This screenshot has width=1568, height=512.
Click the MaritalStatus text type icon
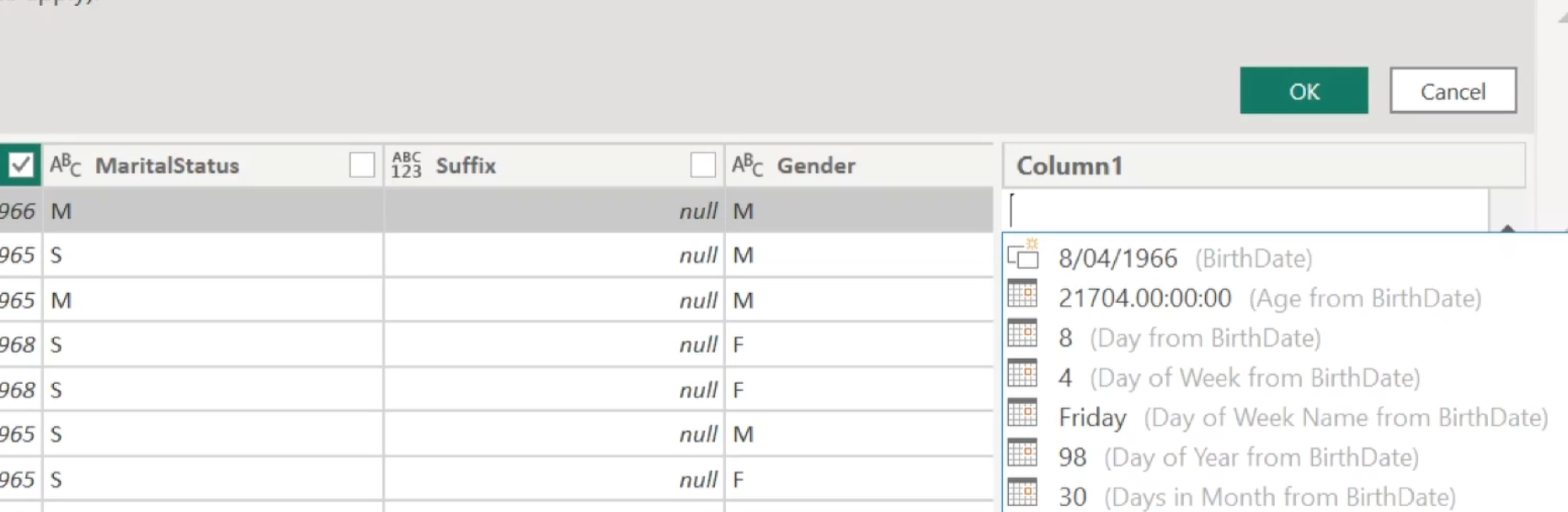point(66,165)
